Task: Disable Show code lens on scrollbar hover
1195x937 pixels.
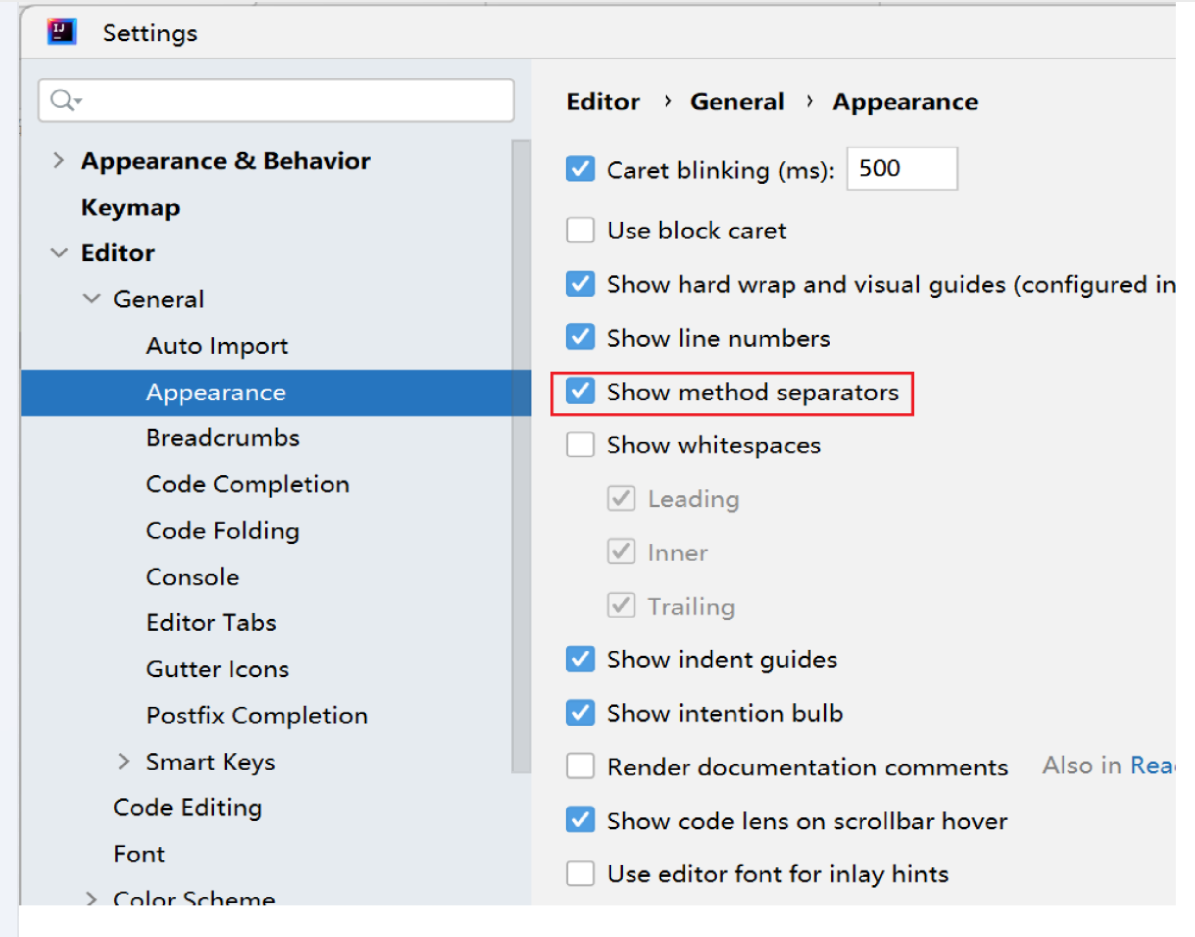Action: click(580, 820)
